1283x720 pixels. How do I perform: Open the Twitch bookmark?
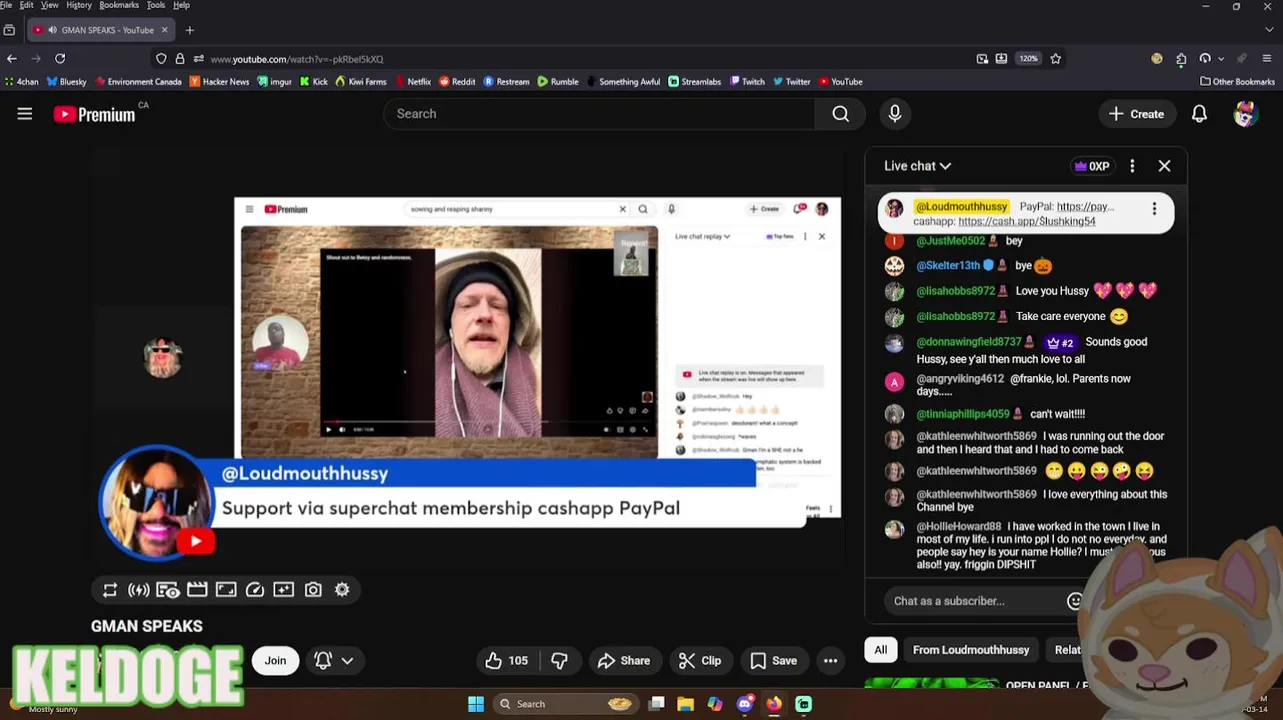(x=747, y=82)
